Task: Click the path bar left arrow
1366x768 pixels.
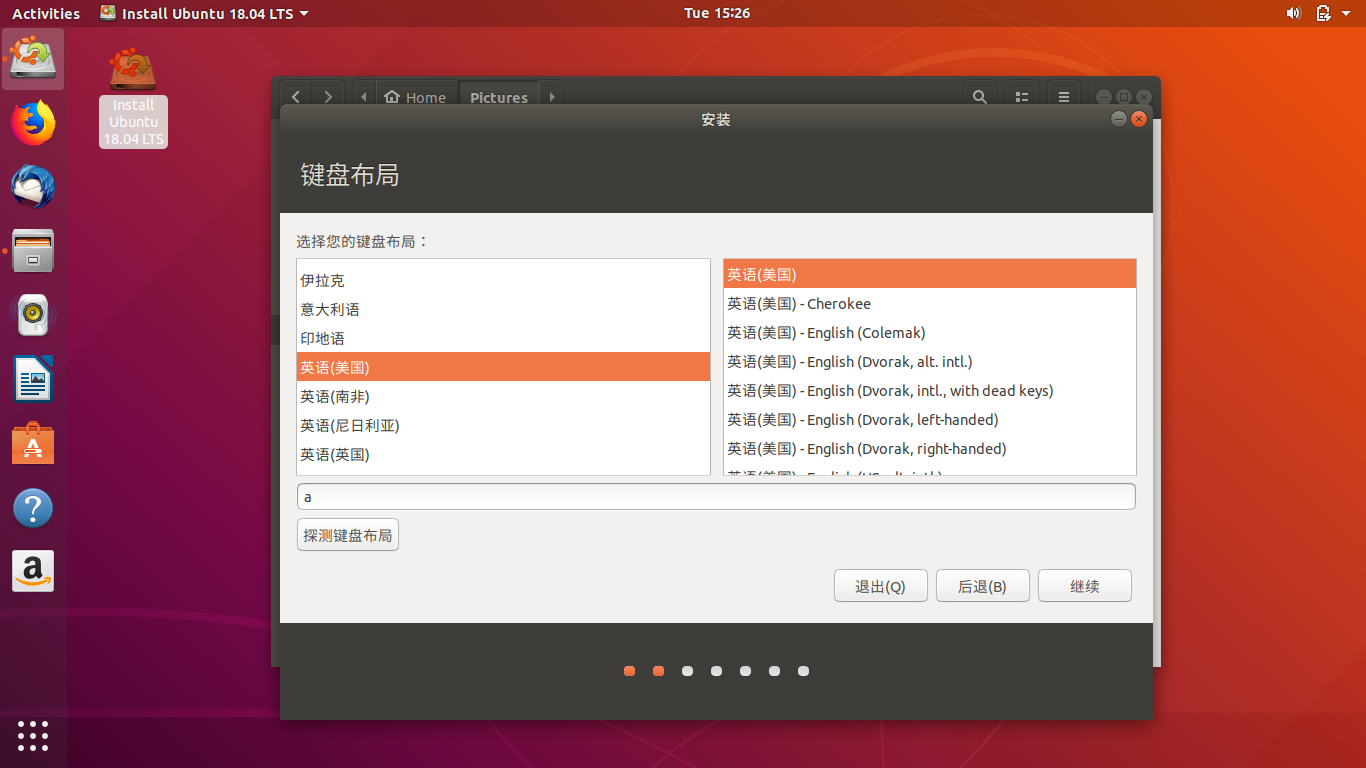Action: 364,97
